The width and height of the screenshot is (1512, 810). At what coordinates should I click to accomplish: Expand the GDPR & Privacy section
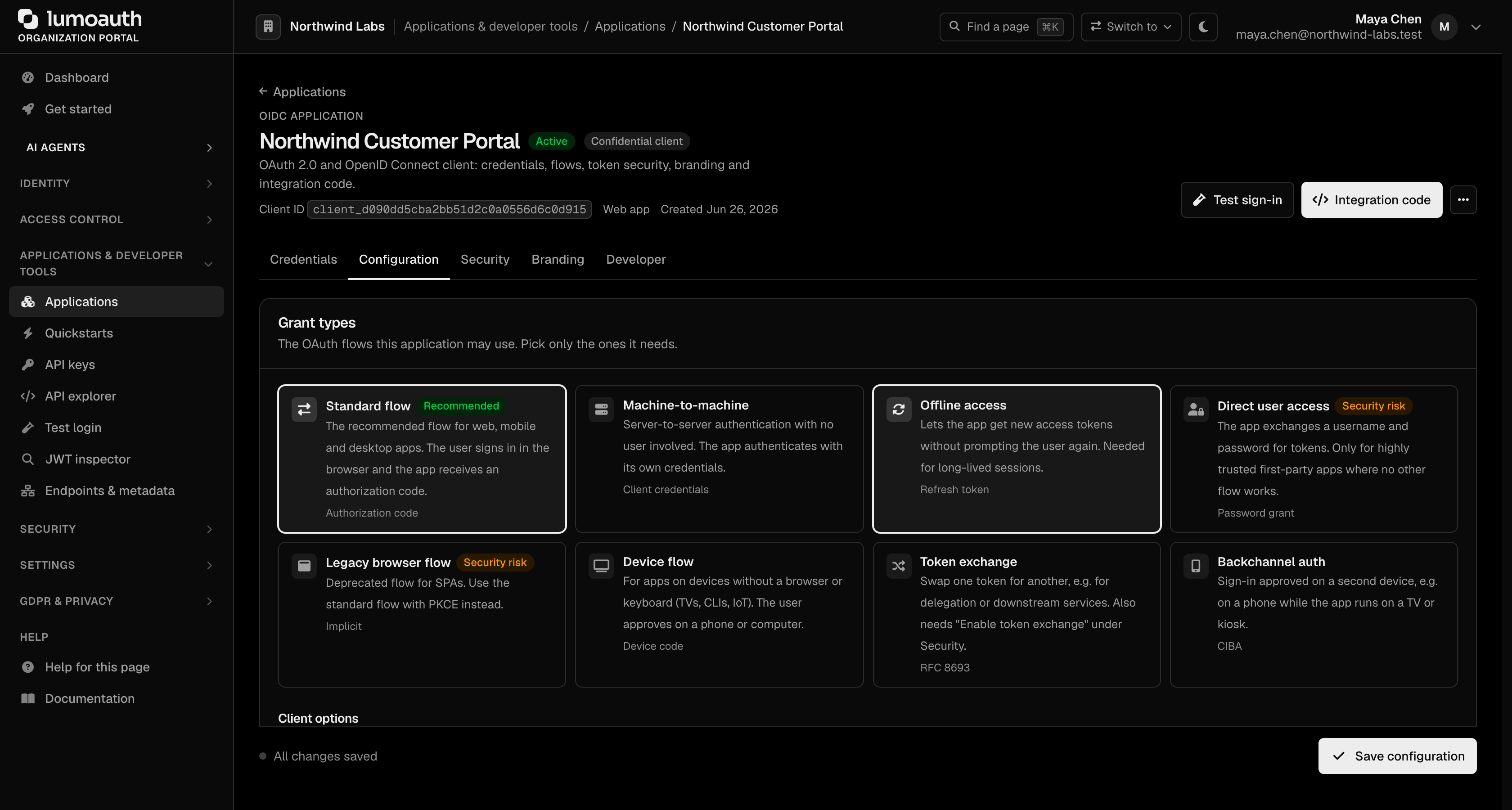point(116,601)
